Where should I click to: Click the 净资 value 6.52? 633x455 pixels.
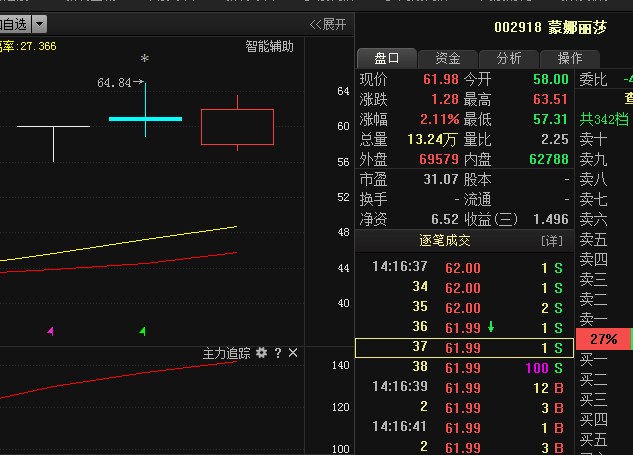click(x=444, y=219)
